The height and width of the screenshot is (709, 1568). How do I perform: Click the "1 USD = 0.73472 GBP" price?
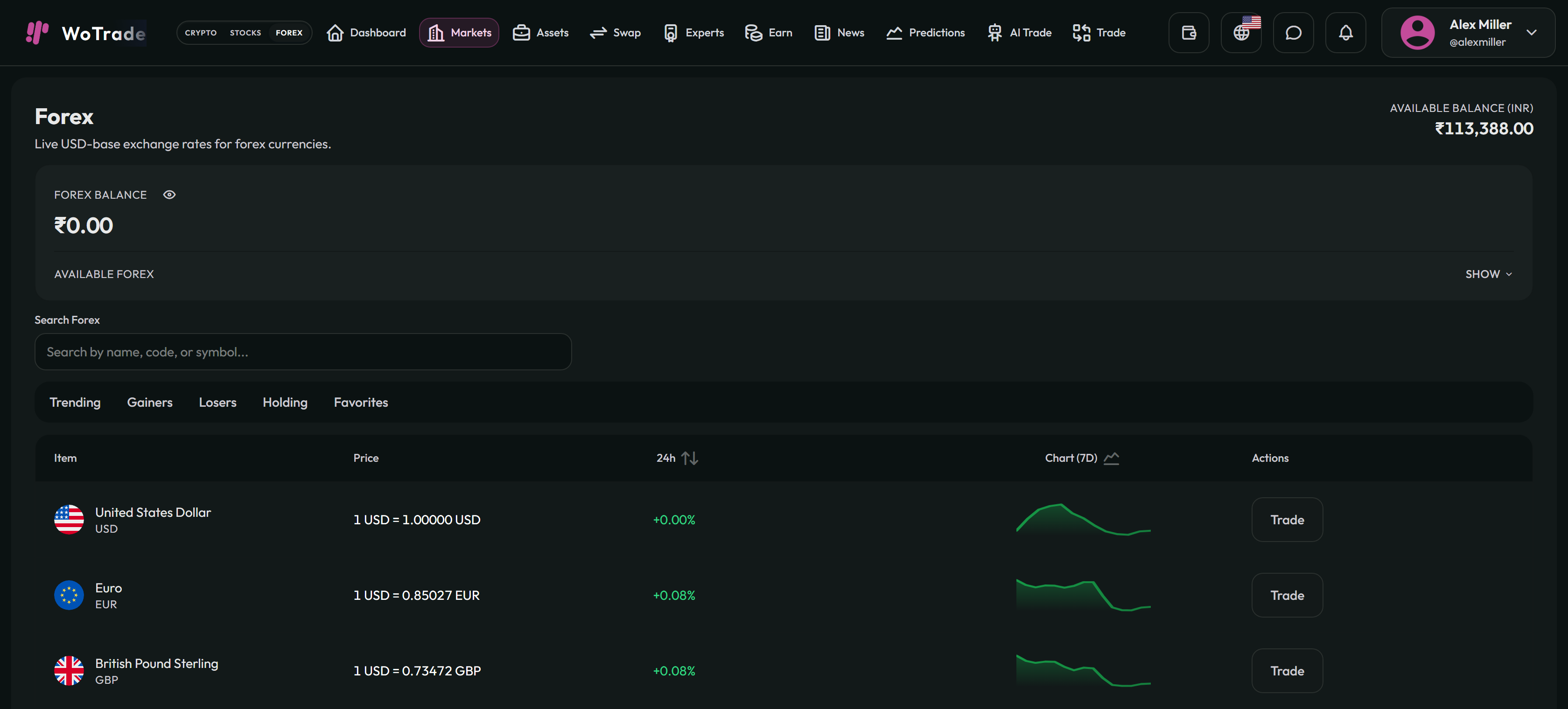pyautogui.click(x=417, y=671)
